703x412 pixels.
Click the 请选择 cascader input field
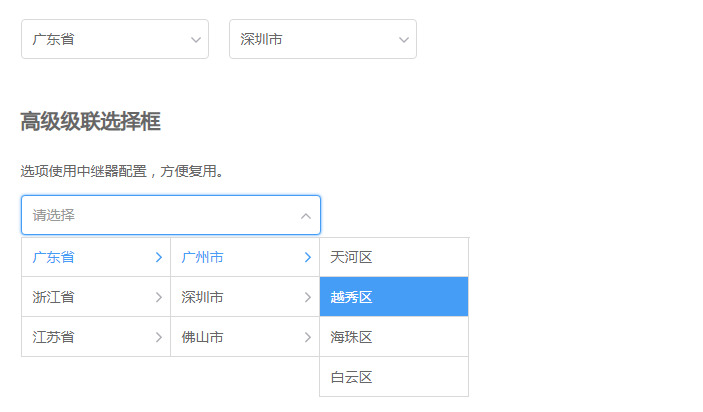171,215
